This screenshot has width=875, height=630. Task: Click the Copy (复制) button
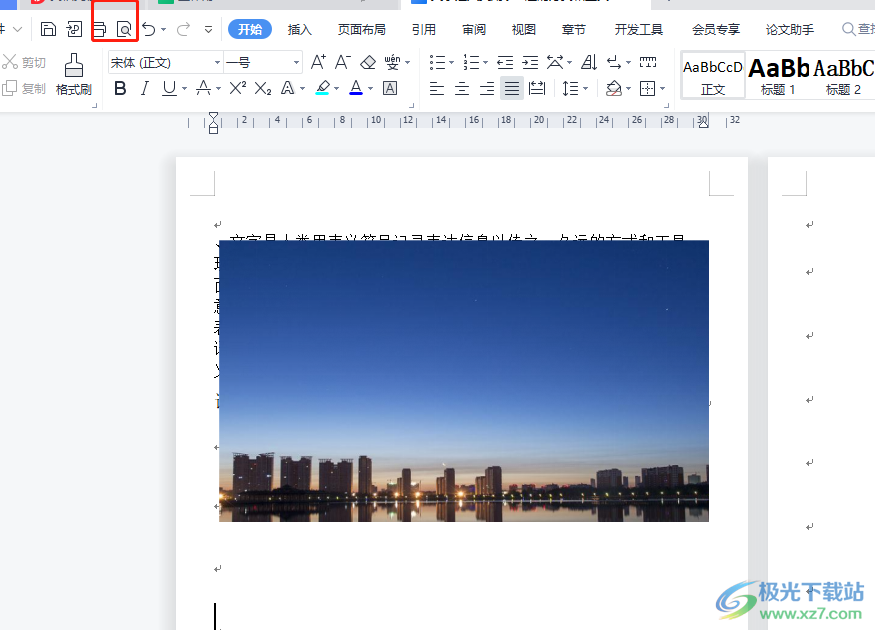(x=24, y=88)
